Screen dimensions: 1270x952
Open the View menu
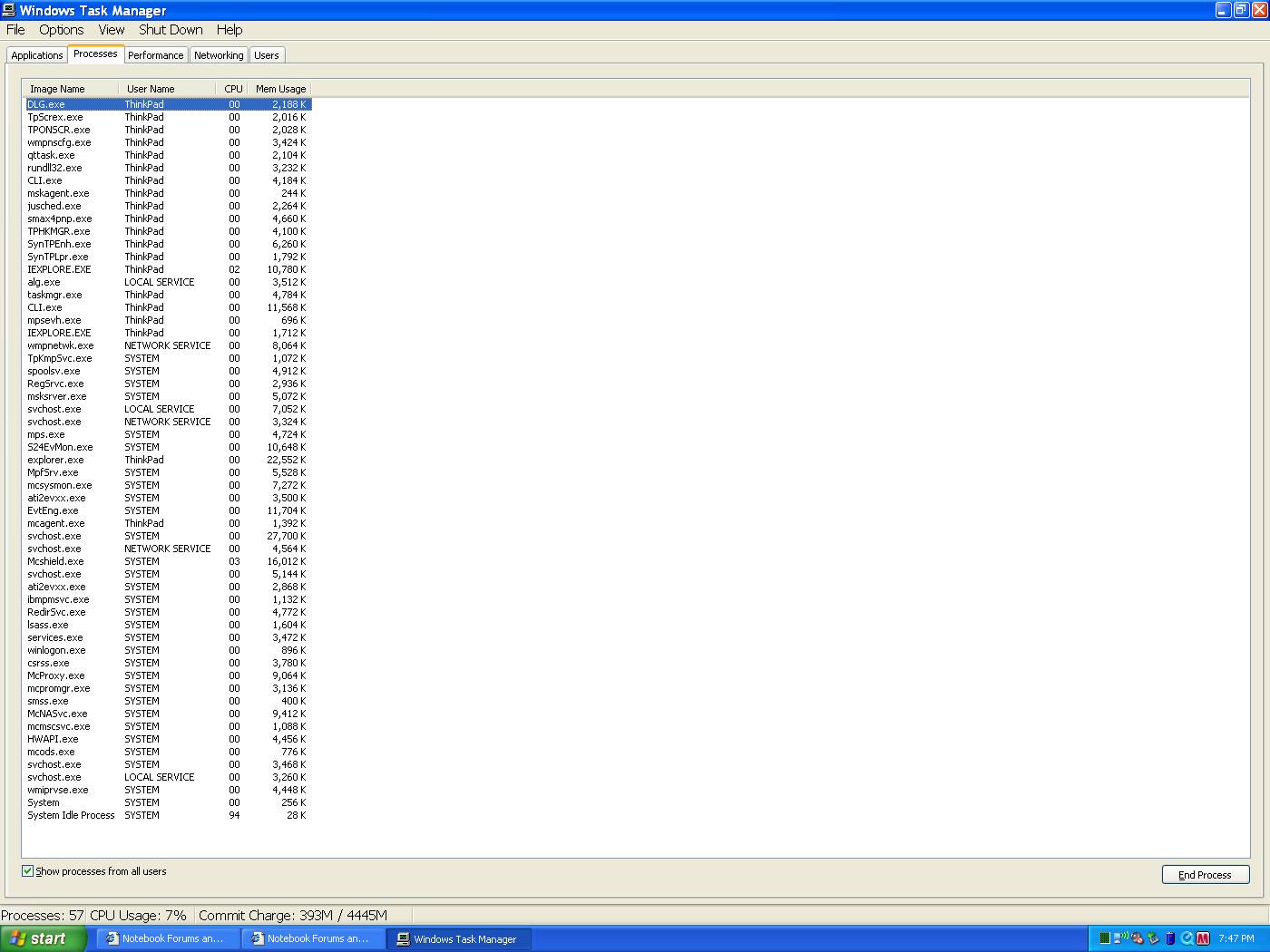(112, 30)
